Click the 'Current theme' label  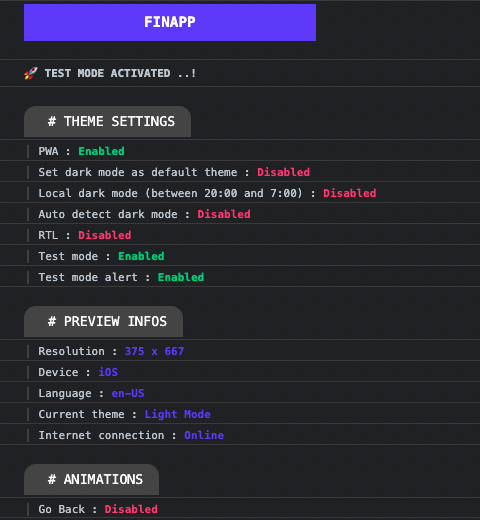pyautogui.click(x=81, y=414)
